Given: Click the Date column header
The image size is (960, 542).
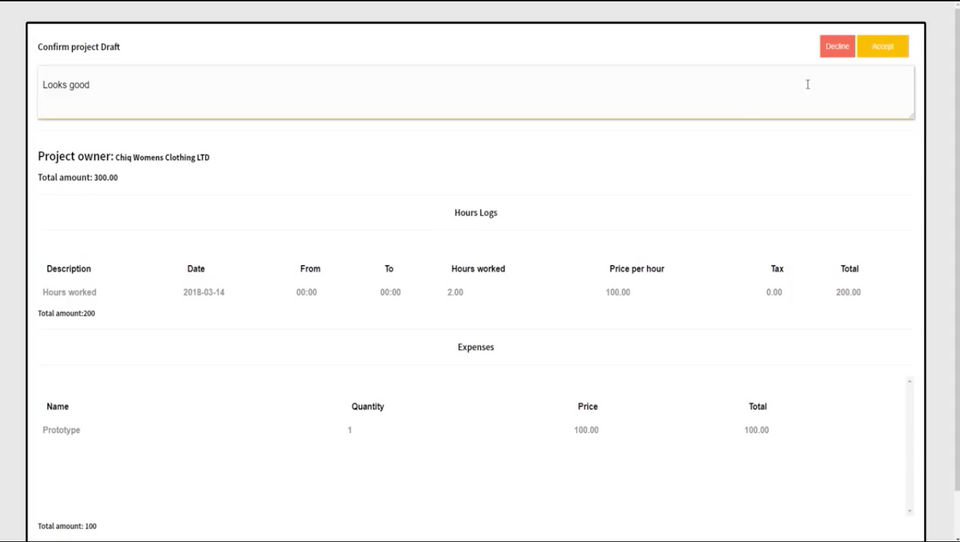Looking at the screenshot, I should coord(196,269).
